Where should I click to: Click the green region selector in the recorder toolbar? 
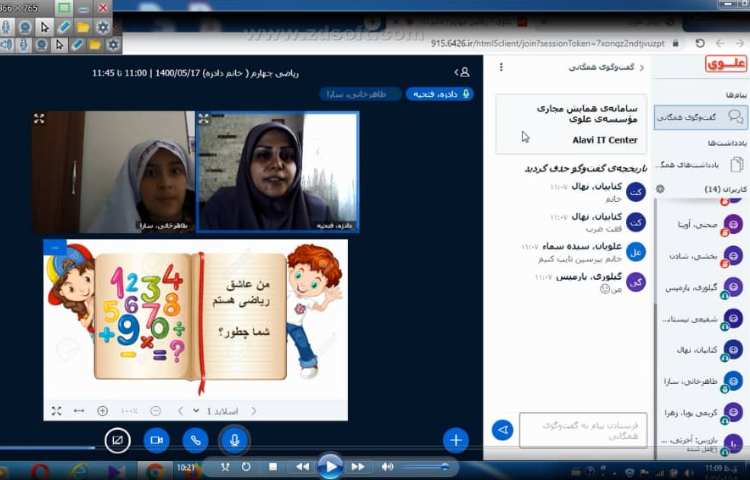[x=63, y=8]
